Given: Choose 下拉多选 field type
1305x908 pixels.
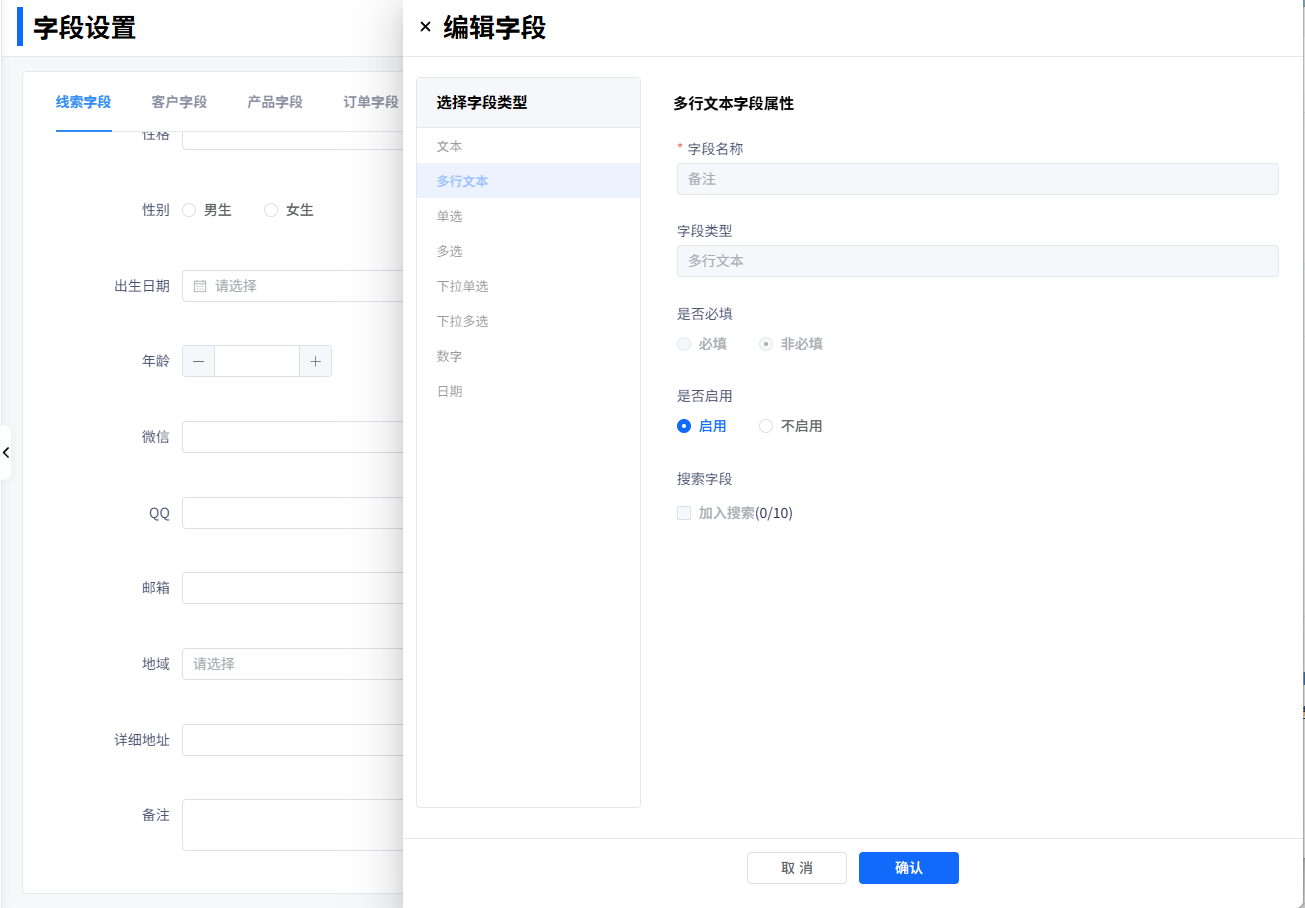Looking at the screenshot, I should (x=462, y=321).
